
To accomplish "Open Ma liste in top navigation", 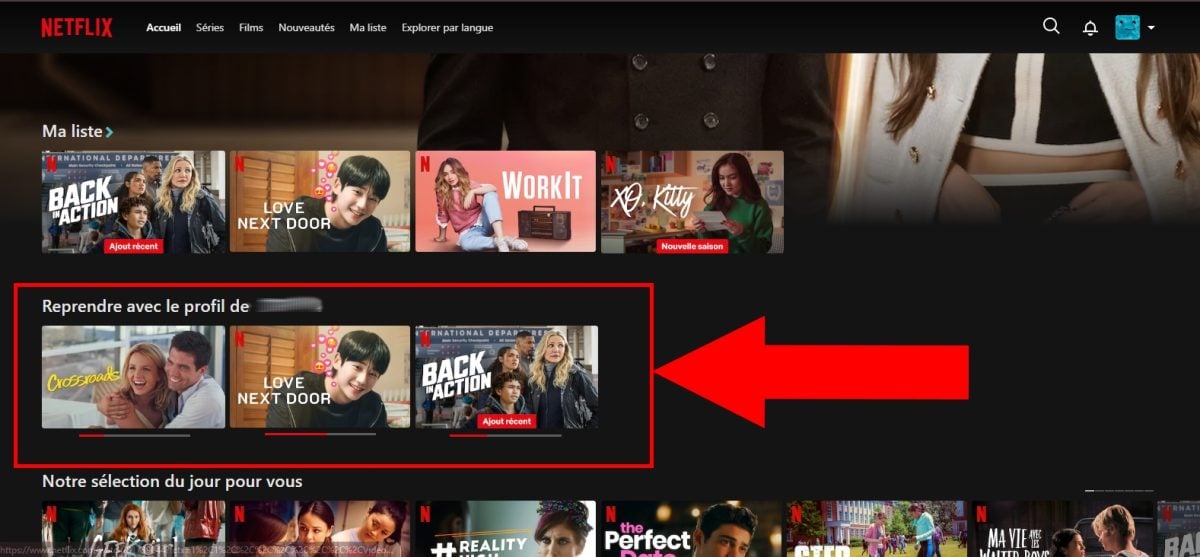I will click(x=368, y=28).
